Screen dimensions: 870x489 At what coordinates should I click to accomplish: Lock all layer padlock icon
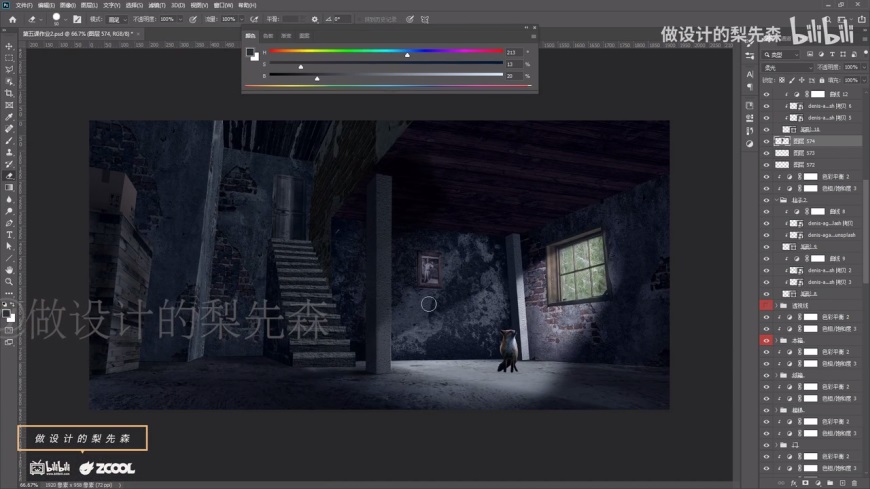tap(822, 80)
